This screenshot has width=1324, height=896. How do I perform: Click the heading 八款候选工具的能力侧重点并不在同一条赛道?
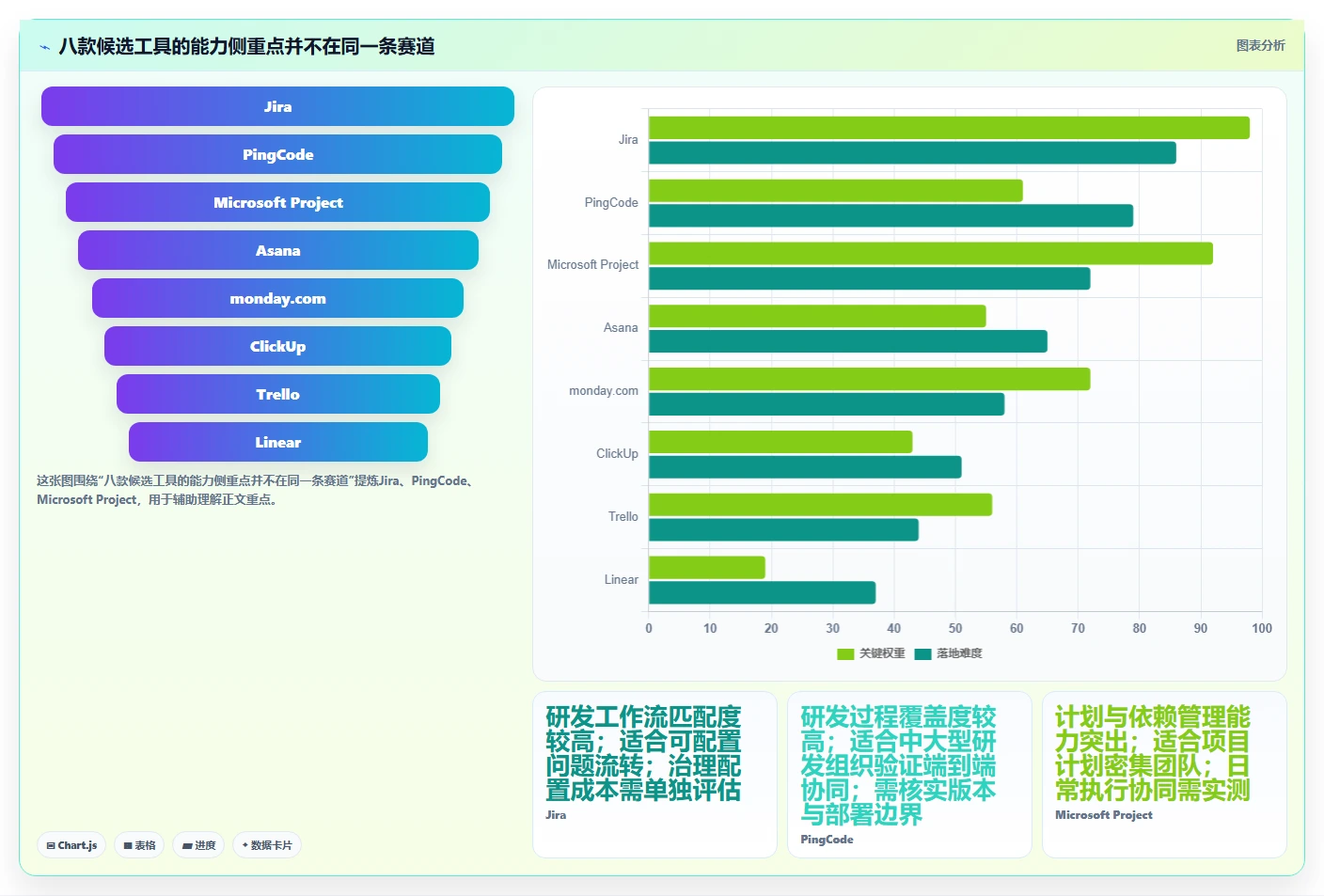pyautogui.click(x=246, y=47)
